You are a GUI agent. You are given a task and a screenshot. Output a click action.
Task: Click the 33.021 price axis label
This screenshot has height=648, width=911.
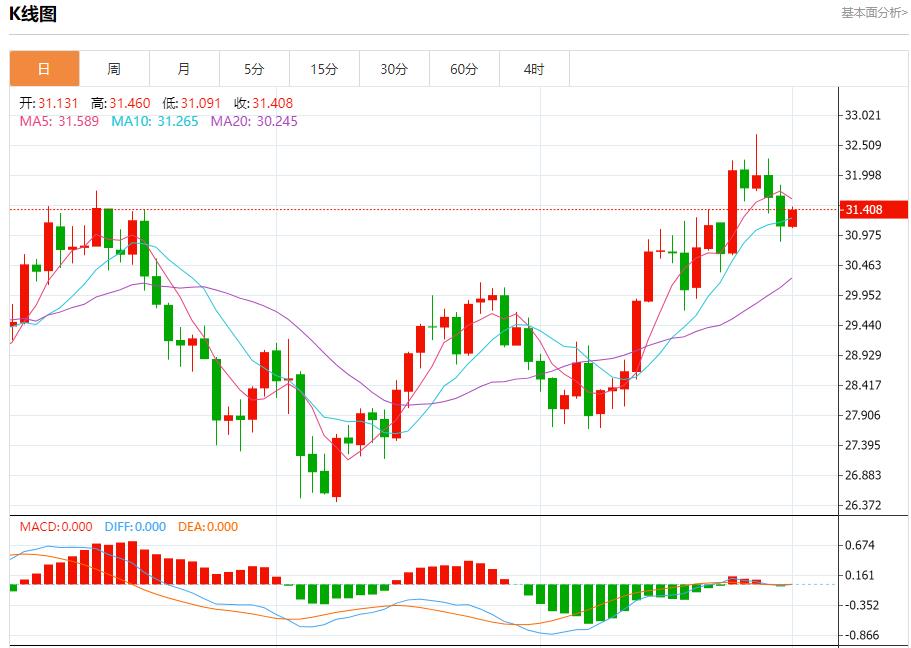(863, 115)
